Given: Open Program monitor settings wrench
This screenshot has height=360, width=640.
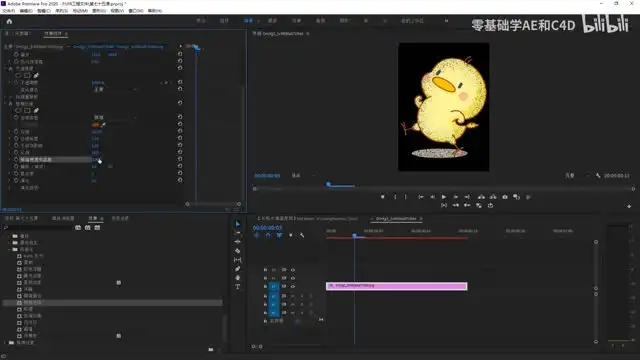Looking at the screenshot, I should point(598,176).
